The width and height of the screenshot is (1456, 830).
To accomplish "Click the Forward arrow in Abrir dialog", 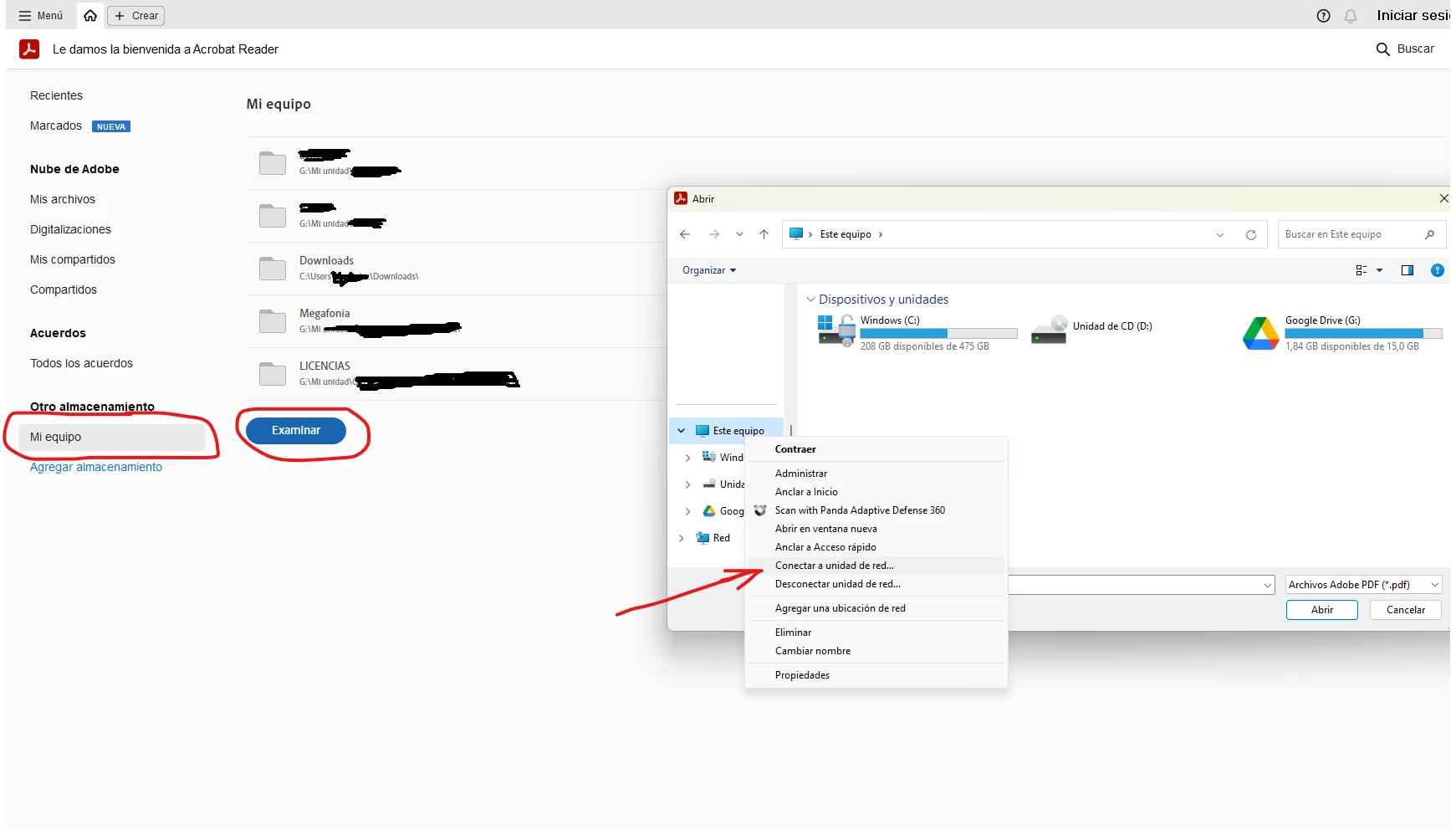I will [714, 234].
